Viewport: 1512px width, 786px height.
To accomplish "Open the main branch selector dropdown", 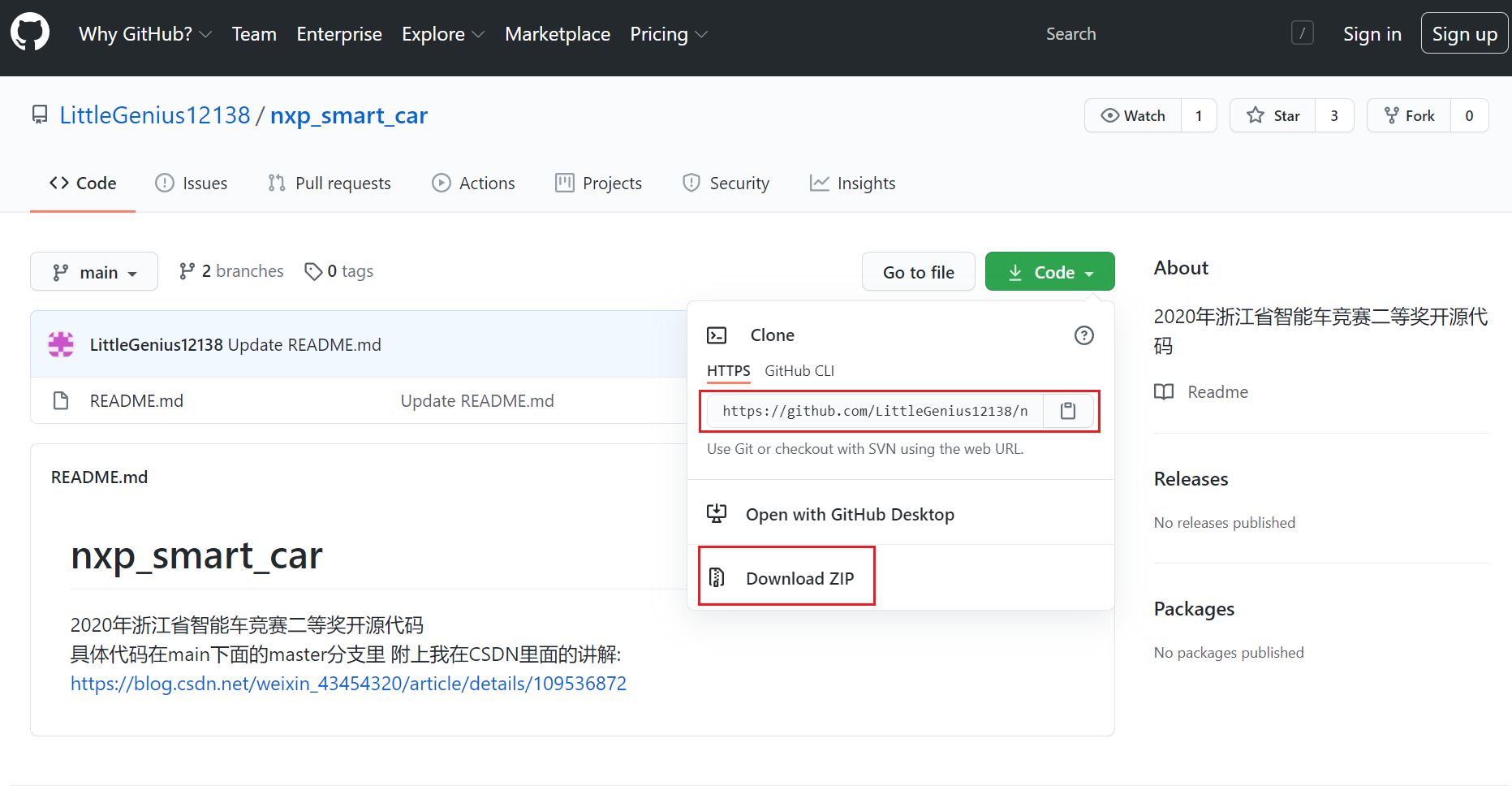I will [94, 271].
